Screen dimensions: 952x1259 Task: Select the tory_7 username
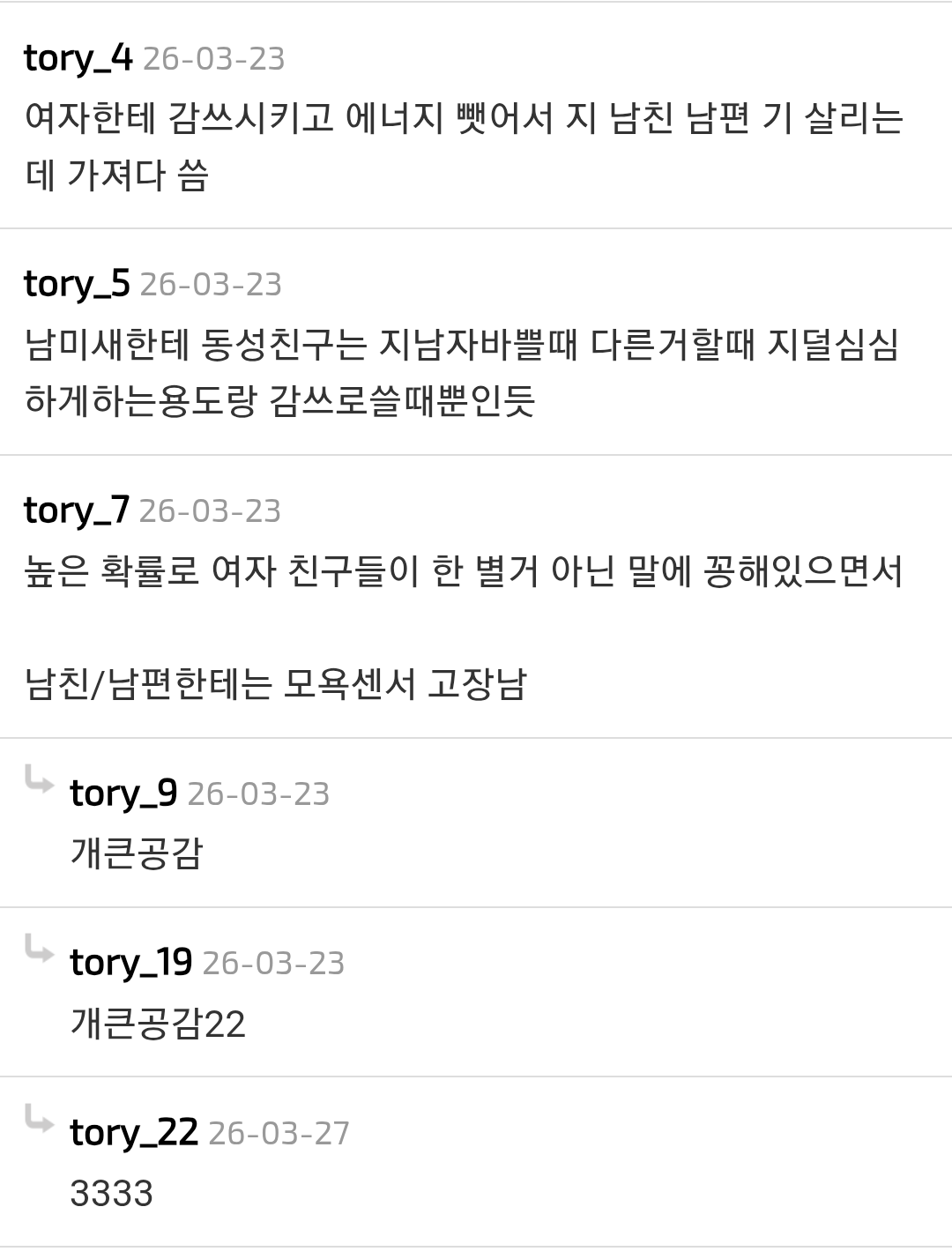point(76,510)
